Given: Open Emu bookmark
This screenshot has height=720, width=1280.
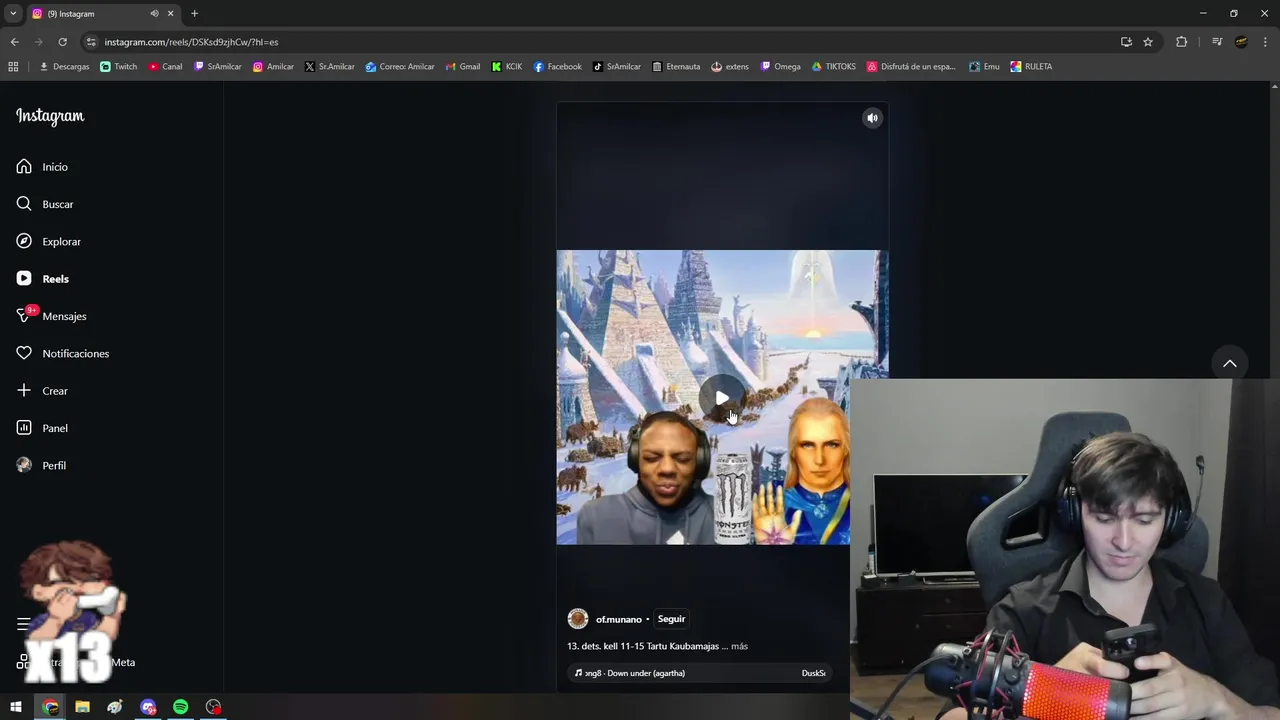Looking at the screenshot, I should (x=984, y=67).
